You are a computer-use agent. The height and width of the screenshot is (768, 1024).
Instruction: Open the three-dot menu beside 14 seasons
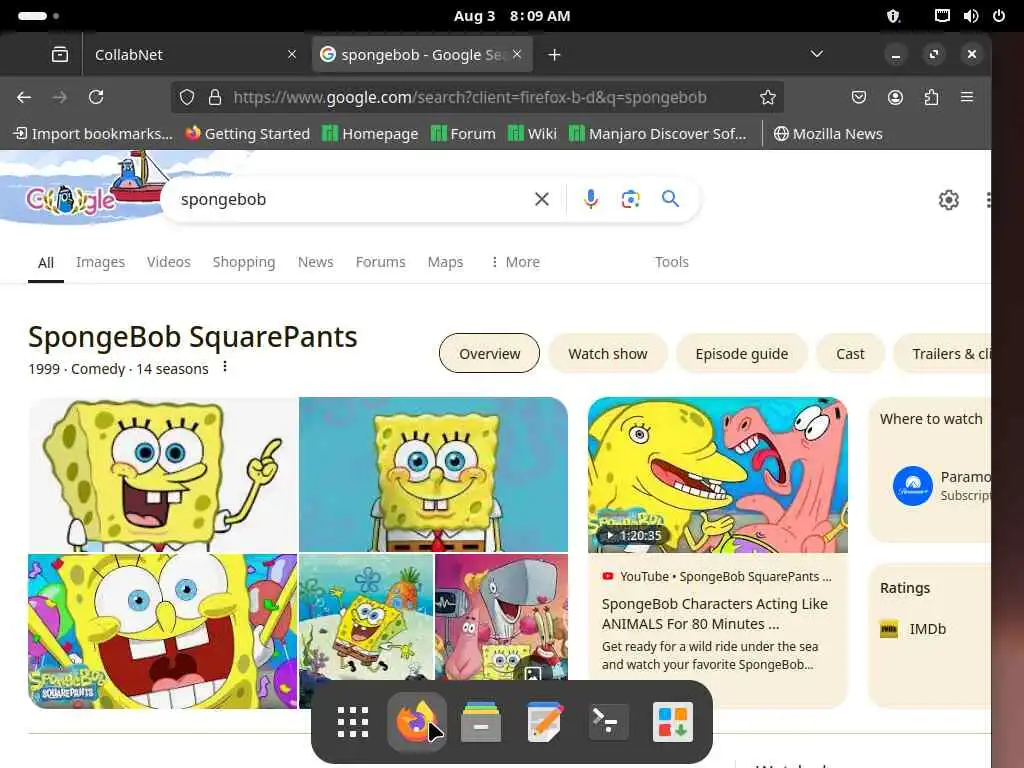coord(225,367)
